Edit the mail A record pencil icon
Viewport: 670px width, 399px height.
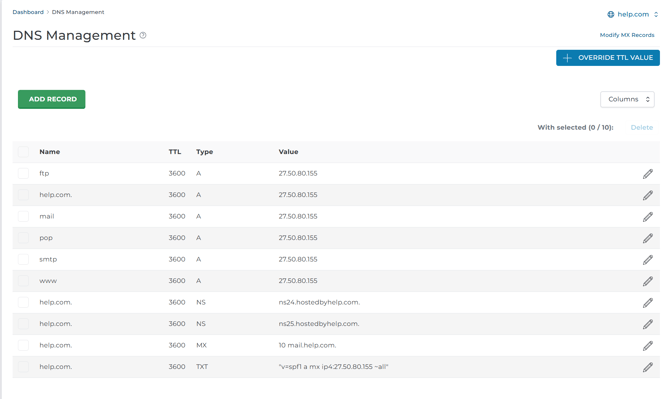(x=647, y=217)
